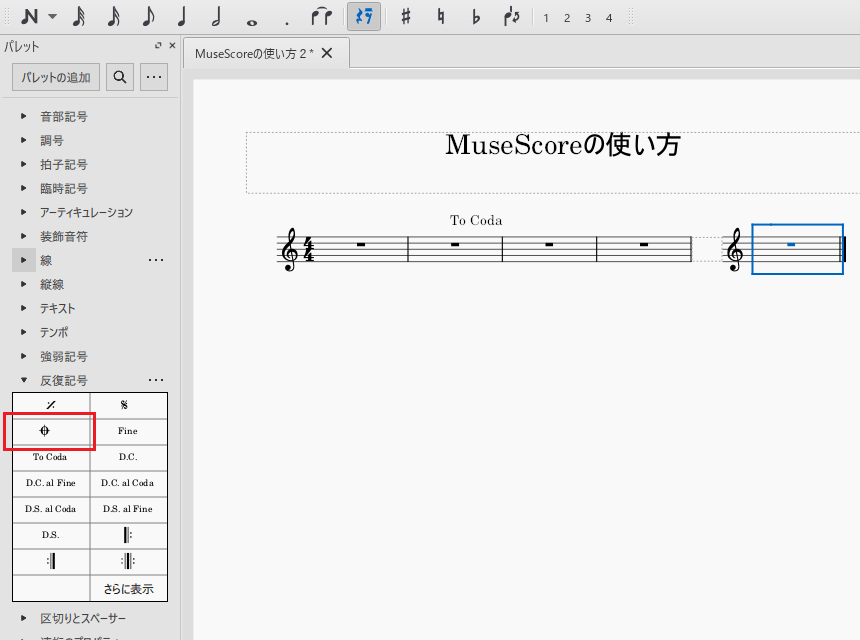This screenshot has height=640, width=860.
Task: Expand the 調号 palette
Action: tap(24, 140)
